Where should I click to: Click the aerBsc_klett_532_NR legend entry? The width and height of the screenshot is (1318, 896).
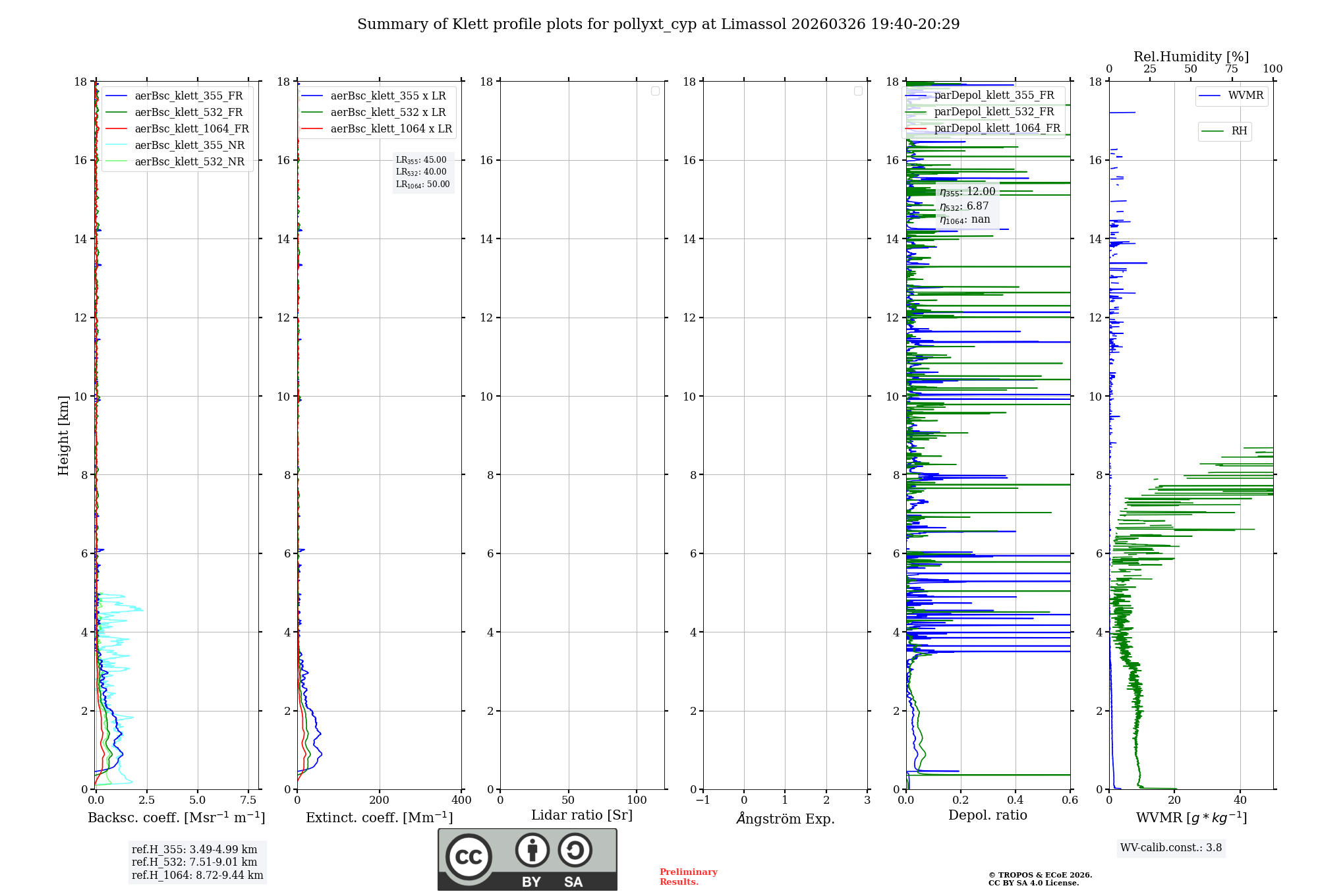coord(189,162)
